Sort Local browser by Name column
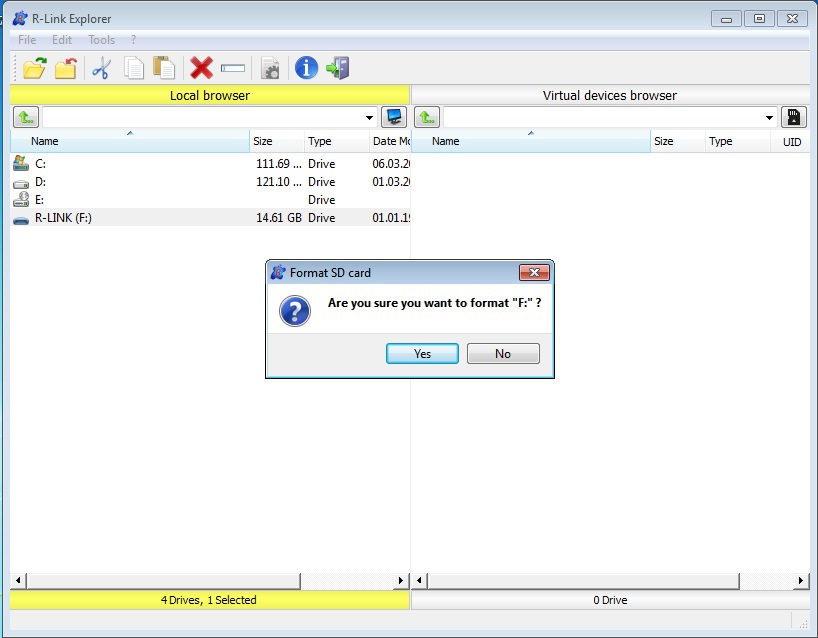Screen dimensions: 818x638 130,141
